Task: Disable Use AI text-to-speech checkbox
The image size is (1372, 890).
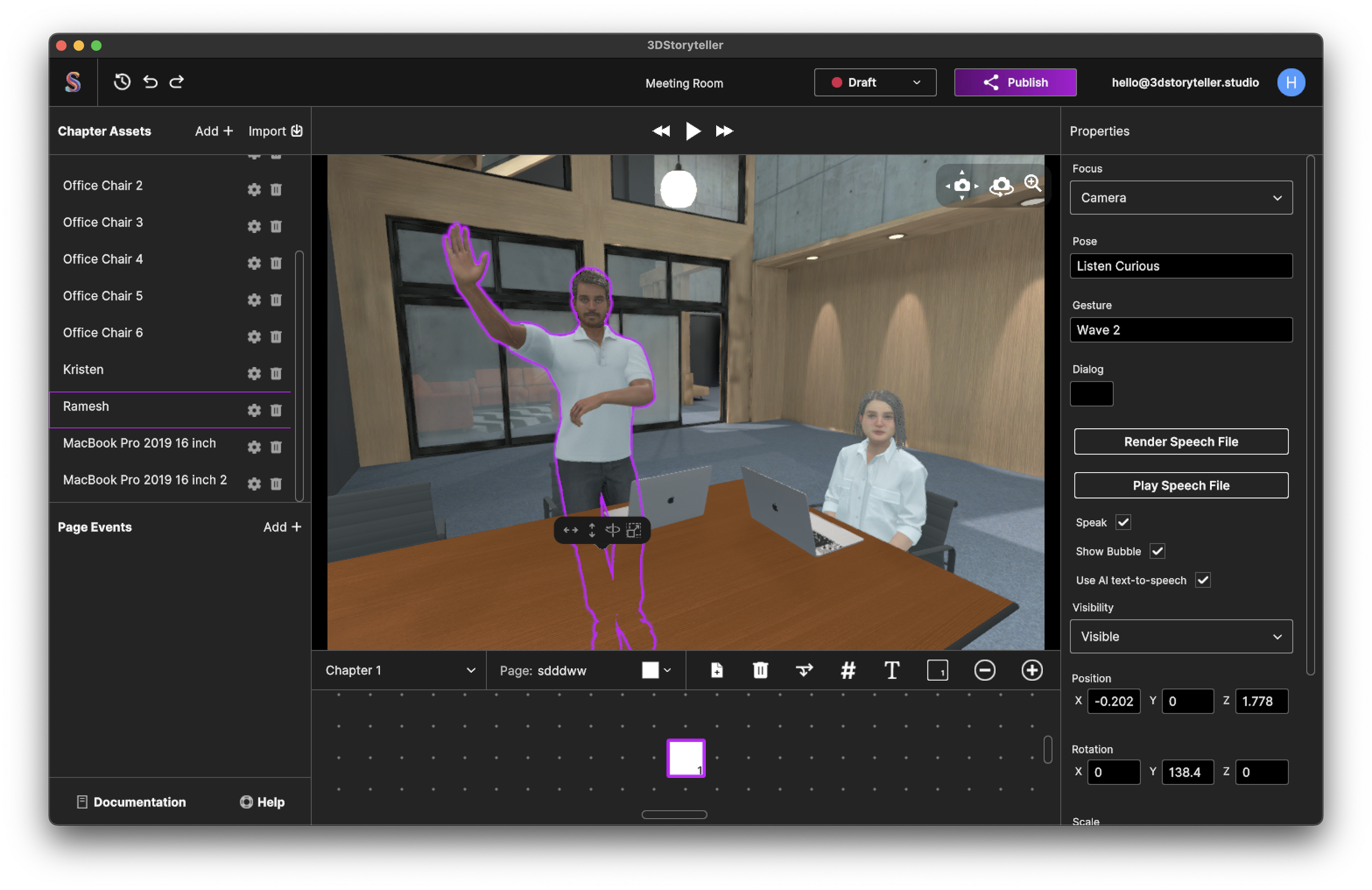Action: click(1202, 580)
